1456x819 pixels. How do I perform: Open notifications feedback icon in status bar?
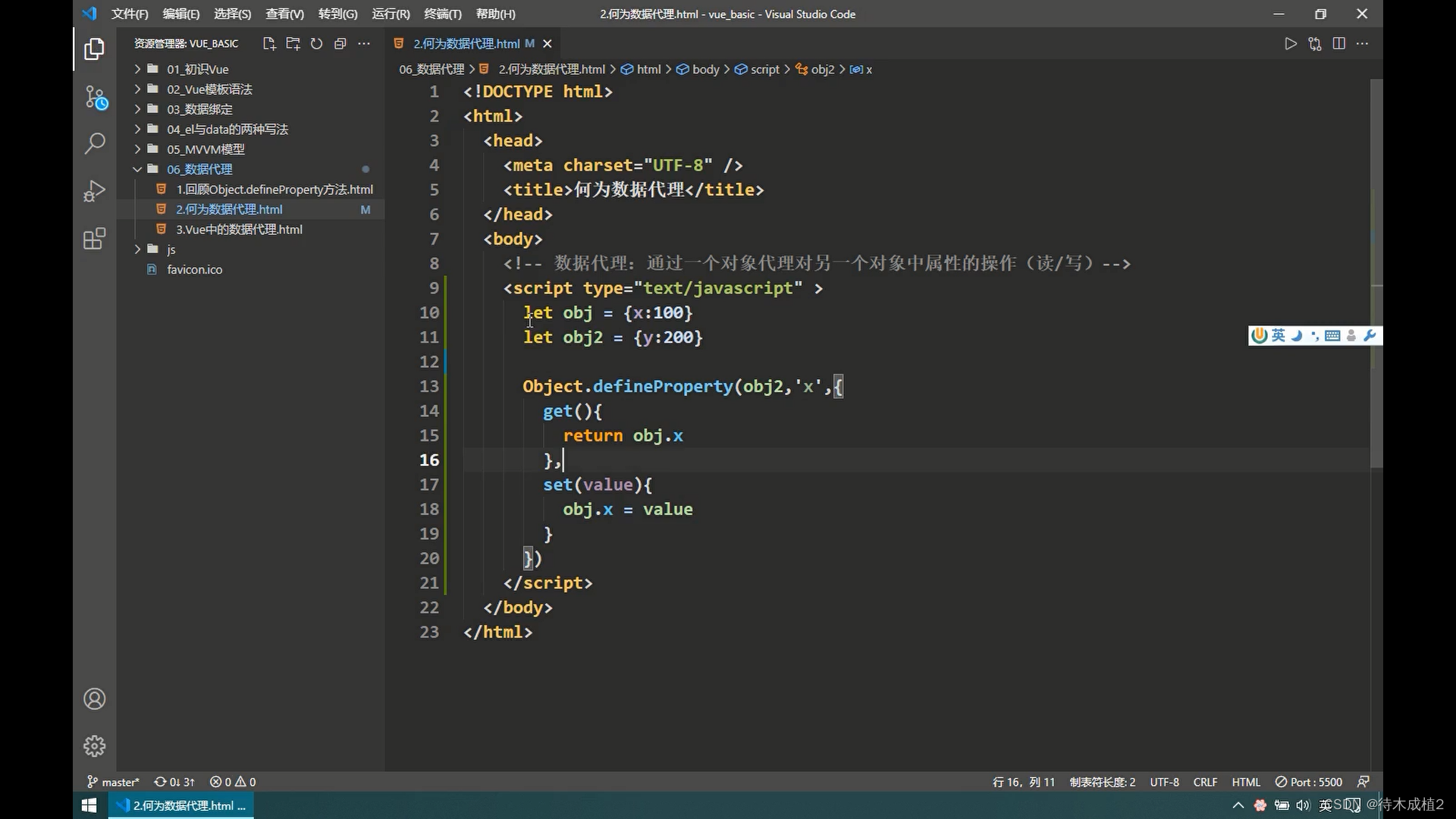pyautogui.click(x=1363, y=782)
